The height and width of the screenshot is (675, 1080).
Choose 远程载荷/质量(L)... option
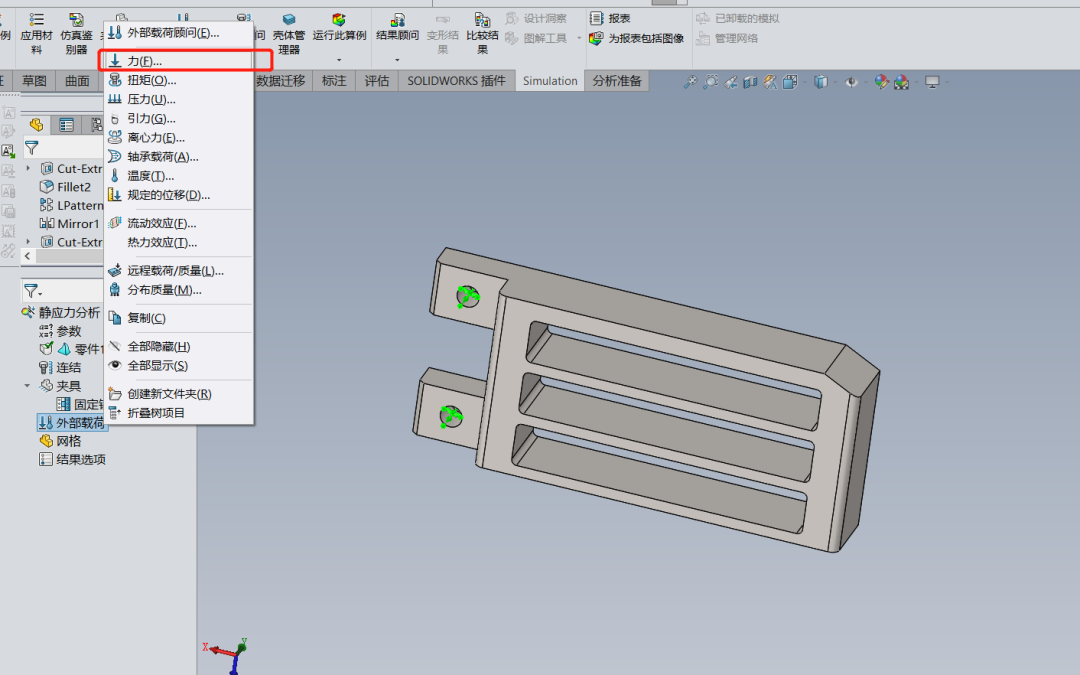point(179,271)
